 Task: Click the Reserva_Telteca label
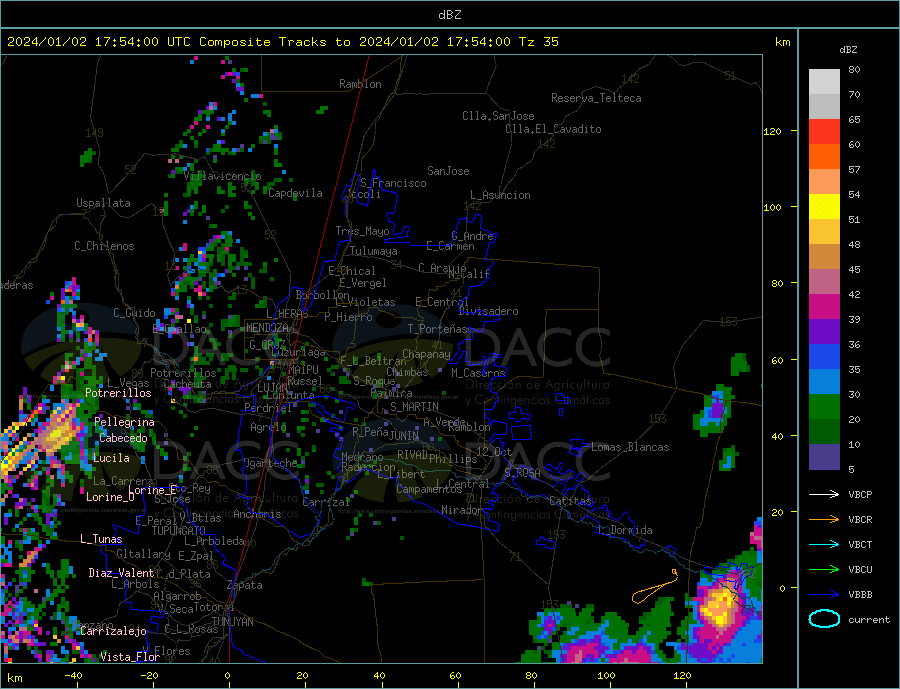(x=596, y=98)
